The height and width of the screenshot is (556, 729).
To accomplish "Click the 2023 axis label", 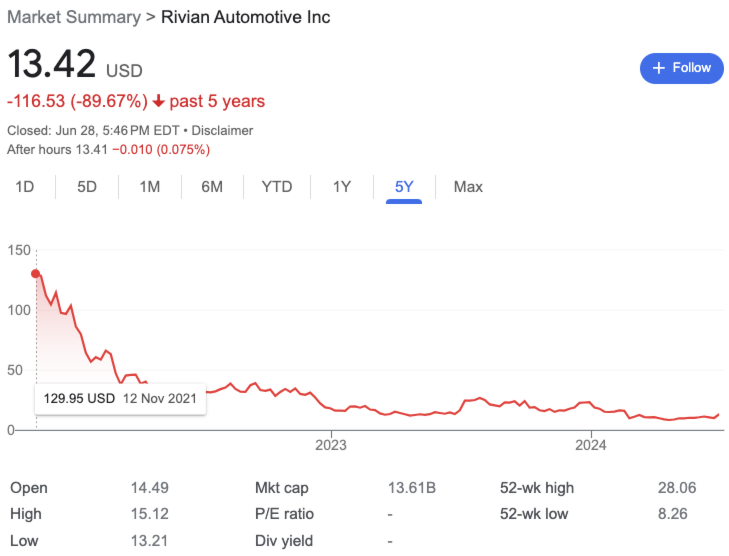I will pos(330,445).
